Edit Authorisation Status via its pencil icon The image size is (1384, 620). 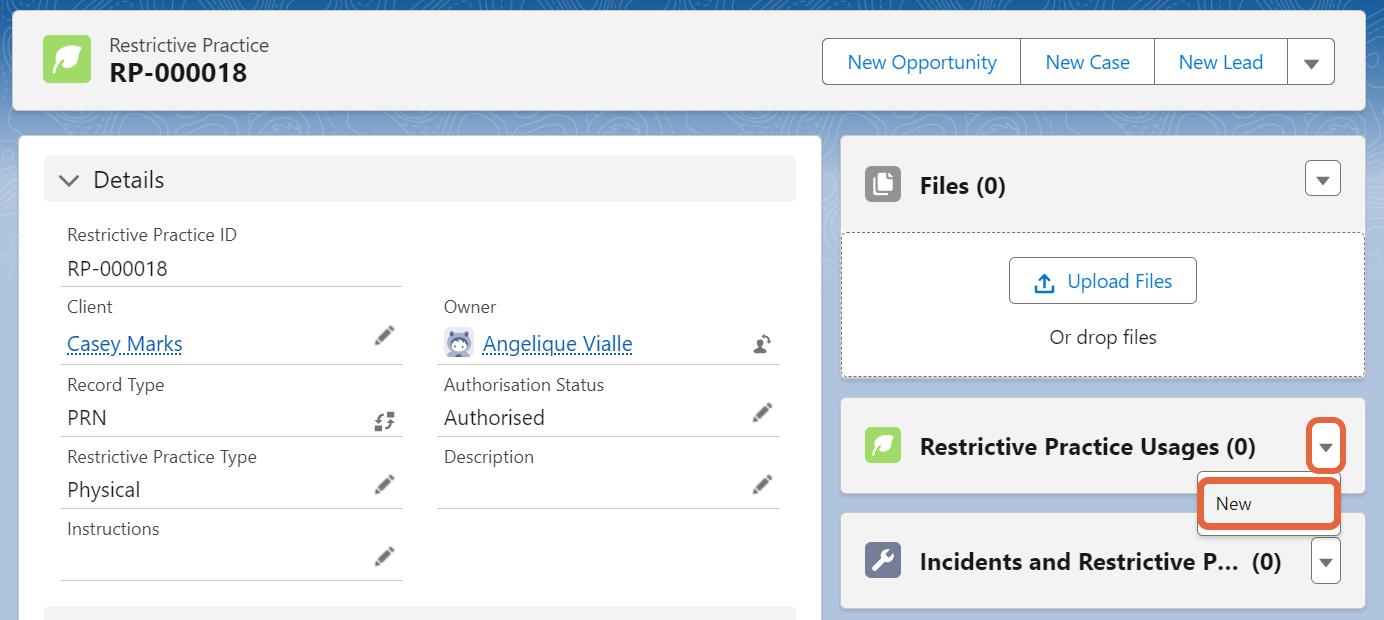click(761, 412)
